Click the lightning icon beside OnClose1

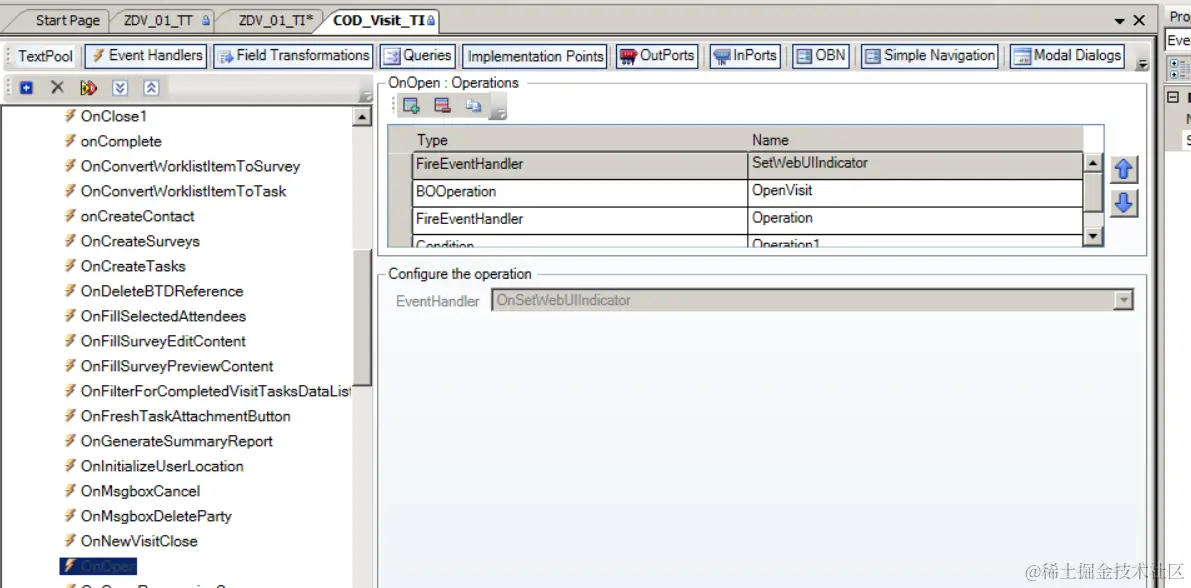pos(69,116)
